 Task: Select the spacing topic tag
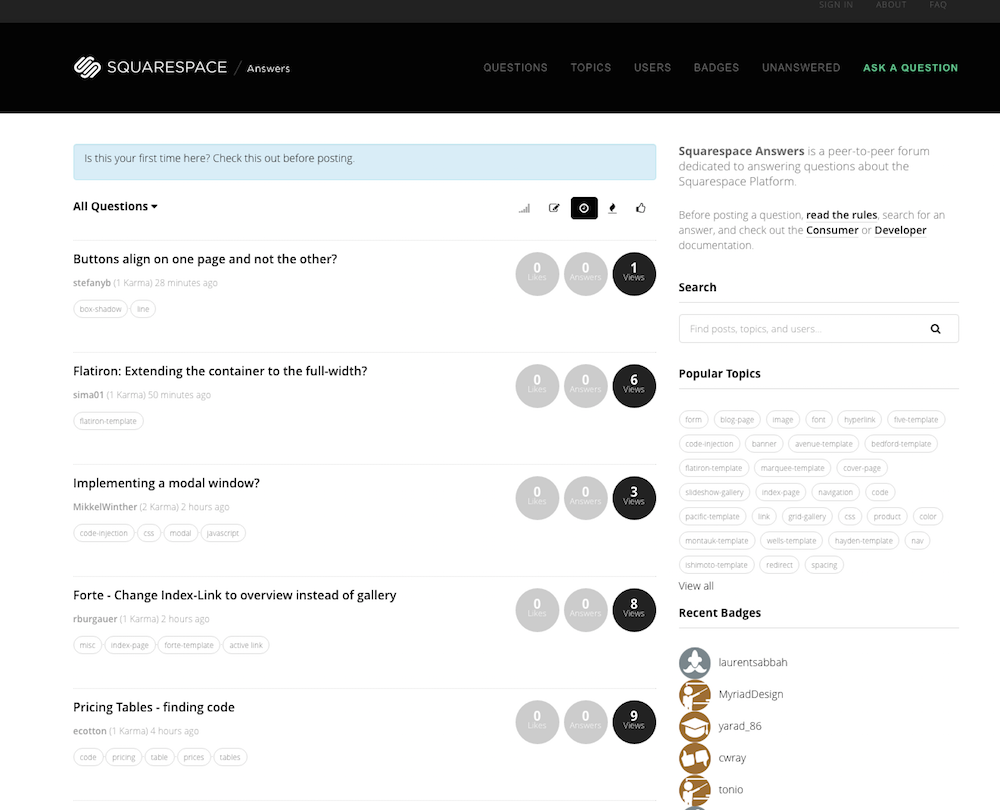pyautogui.click(x=824, y=565)
